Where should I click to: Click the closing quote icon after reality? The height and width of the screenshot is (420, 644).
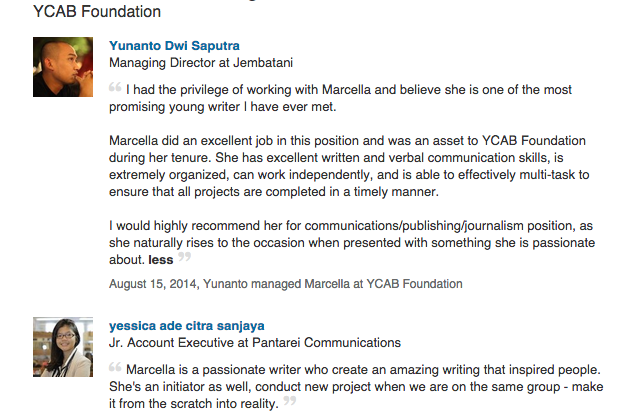[x=290, y=401]
